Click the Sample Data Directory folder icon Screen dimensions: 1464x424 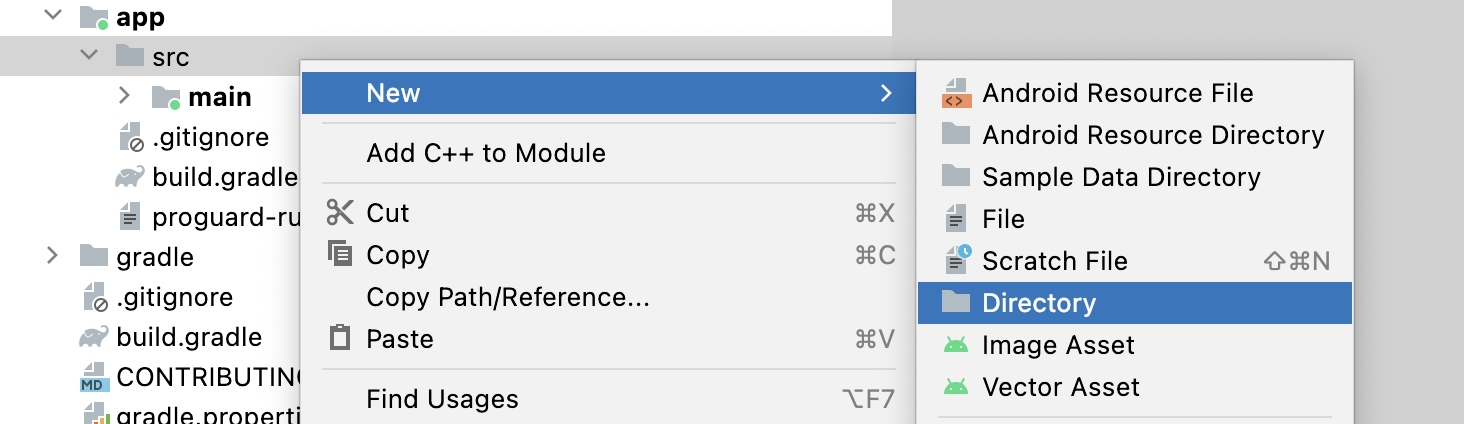coord(956,177)
